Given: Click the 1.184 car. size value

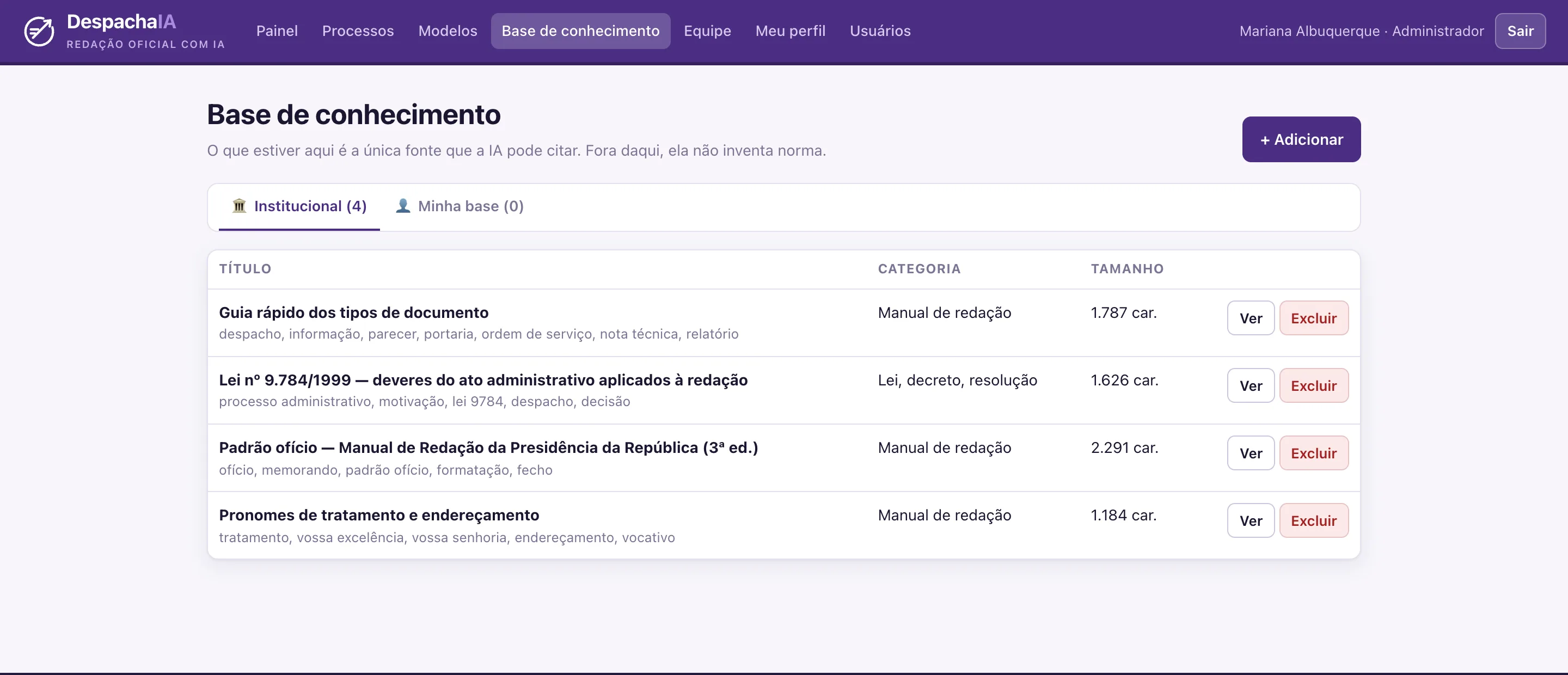Looking at the screenshot, I should click(x=1124, y=516).
